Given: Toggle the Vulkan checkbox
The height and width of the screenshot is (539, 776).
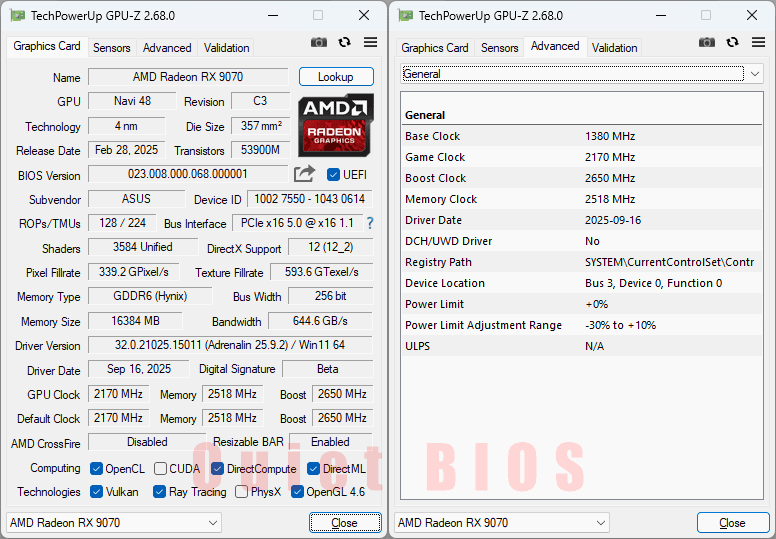Looking at the screenshot, I should [97, 491].
